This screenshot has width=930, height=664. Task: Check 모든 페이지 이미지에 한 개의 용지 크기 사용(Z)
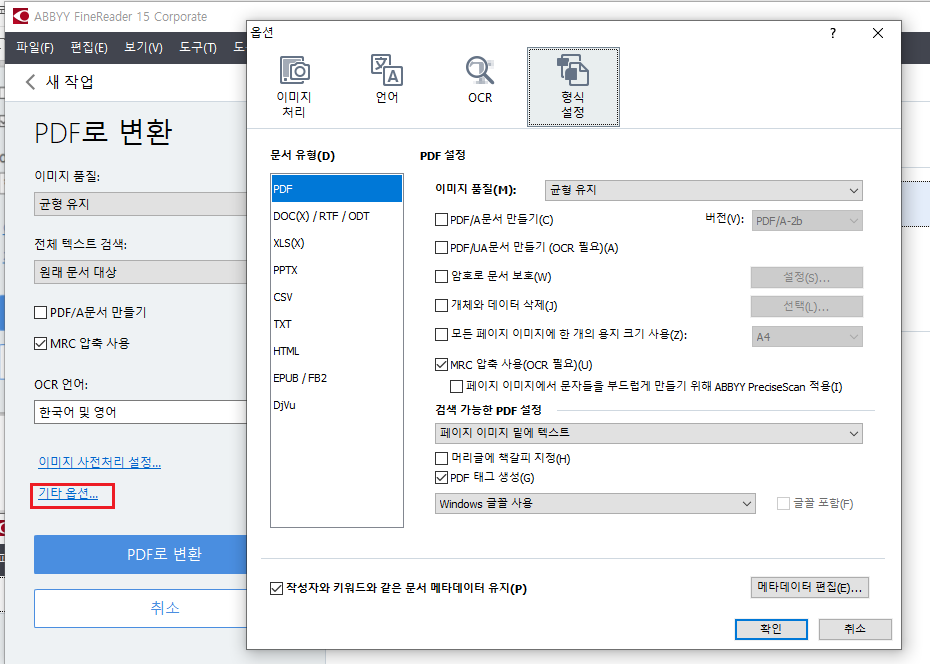tap(441, 334)
